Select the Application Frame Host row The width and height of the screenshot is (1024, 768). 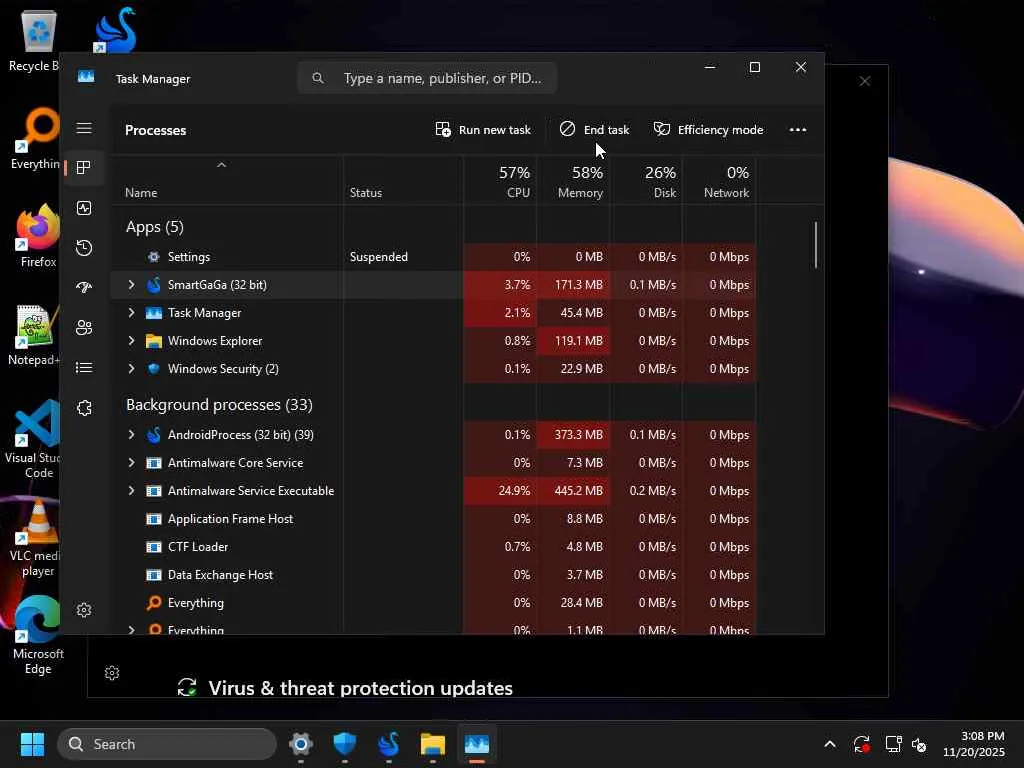click(434, 519)
